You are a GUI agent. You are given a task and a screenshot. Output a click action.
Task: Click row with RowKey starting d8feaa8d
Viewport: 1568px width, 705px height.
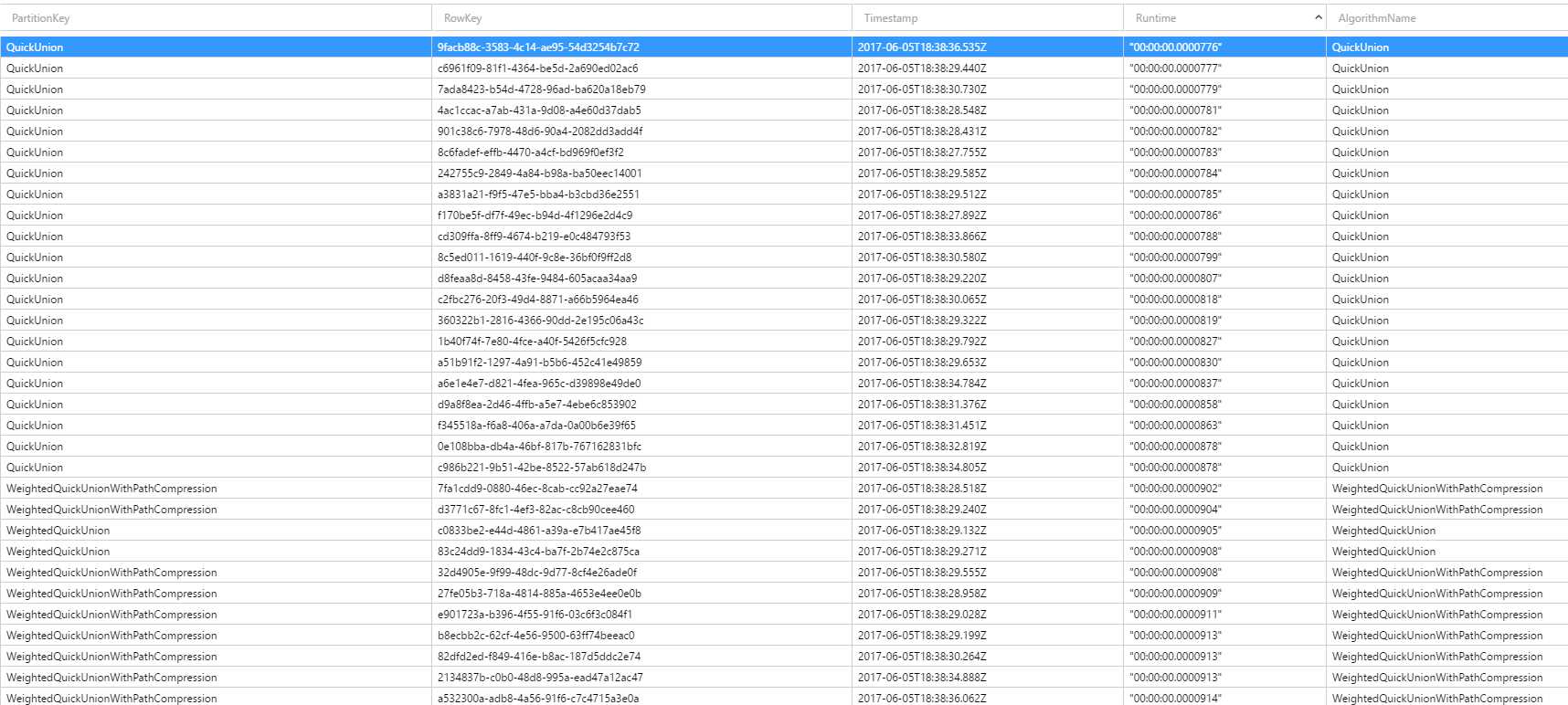click(536, 279)
